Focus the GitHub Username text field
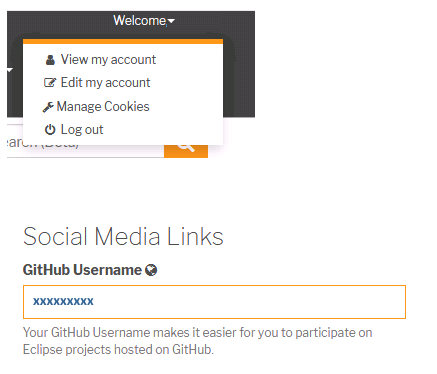This screenshot has height=374, width=437. point(214,302)
